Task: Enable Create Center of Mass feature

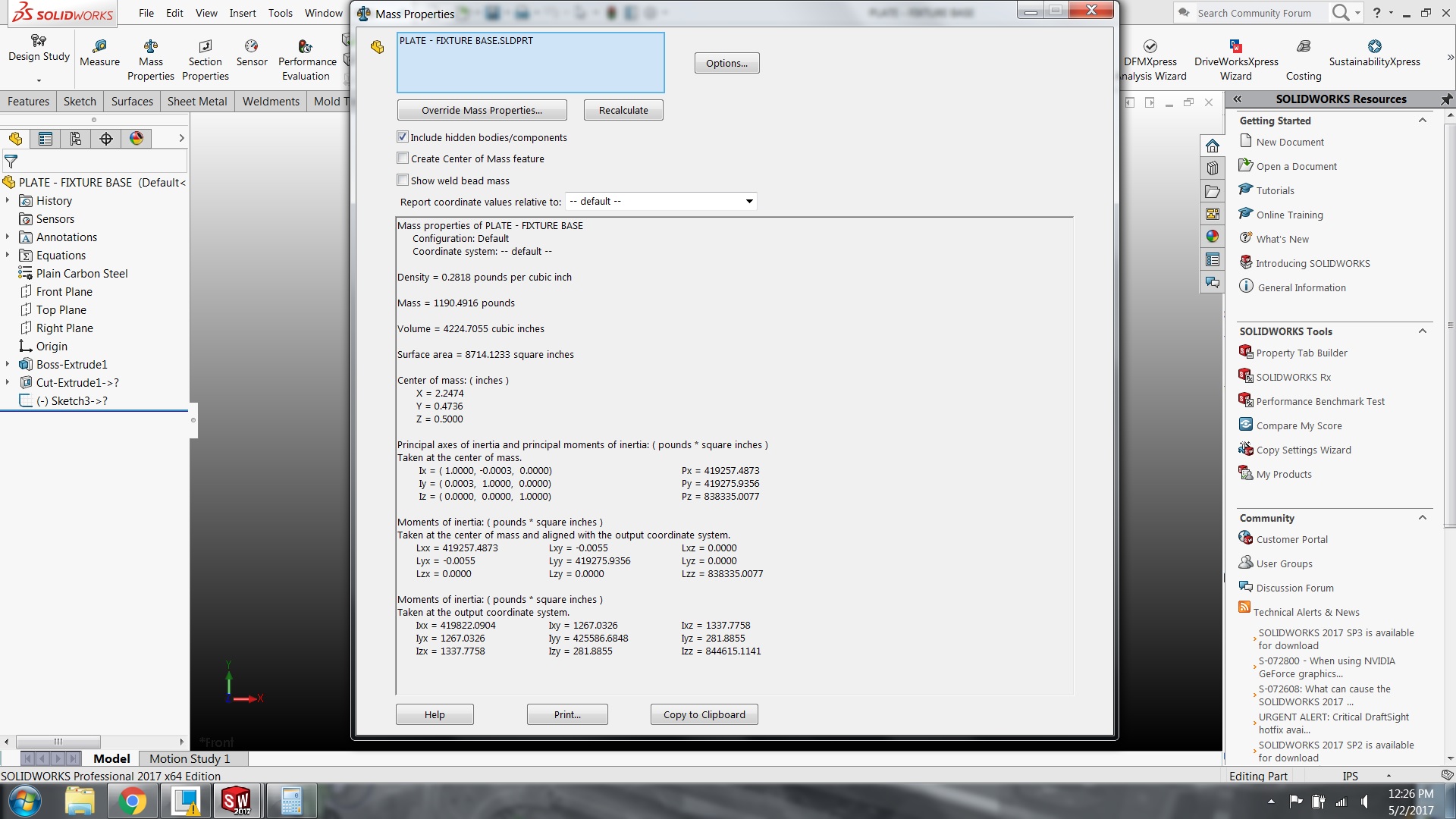Action: click(x=403, y=158)
